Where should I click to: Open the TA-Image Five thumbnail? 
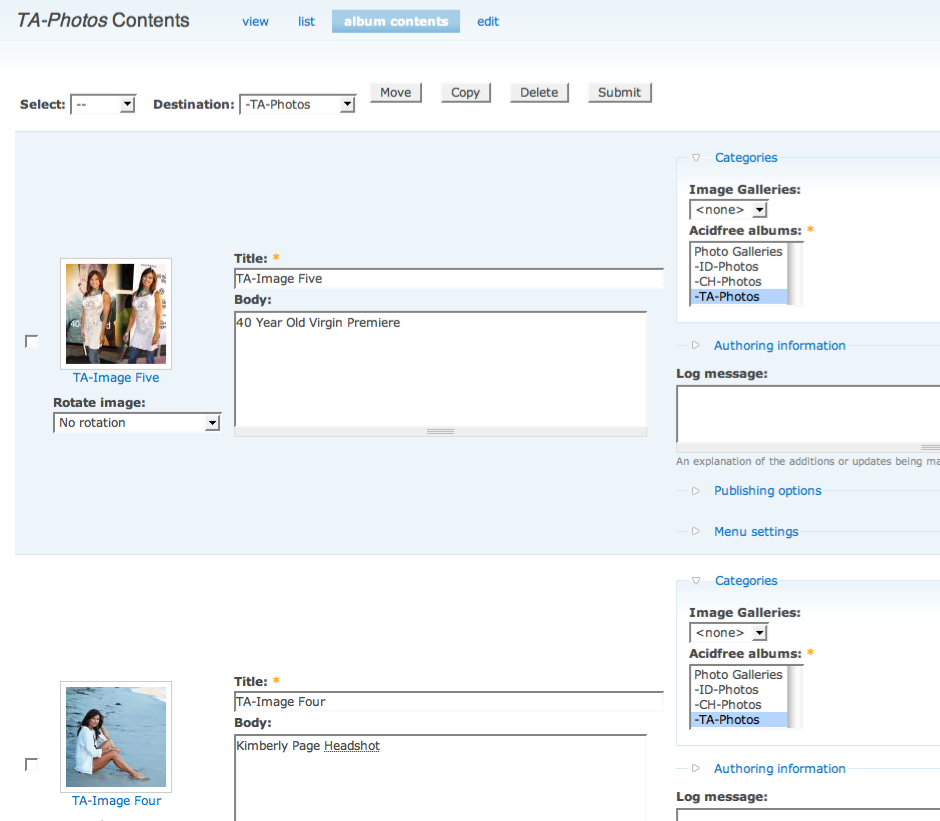coord(116,314)
